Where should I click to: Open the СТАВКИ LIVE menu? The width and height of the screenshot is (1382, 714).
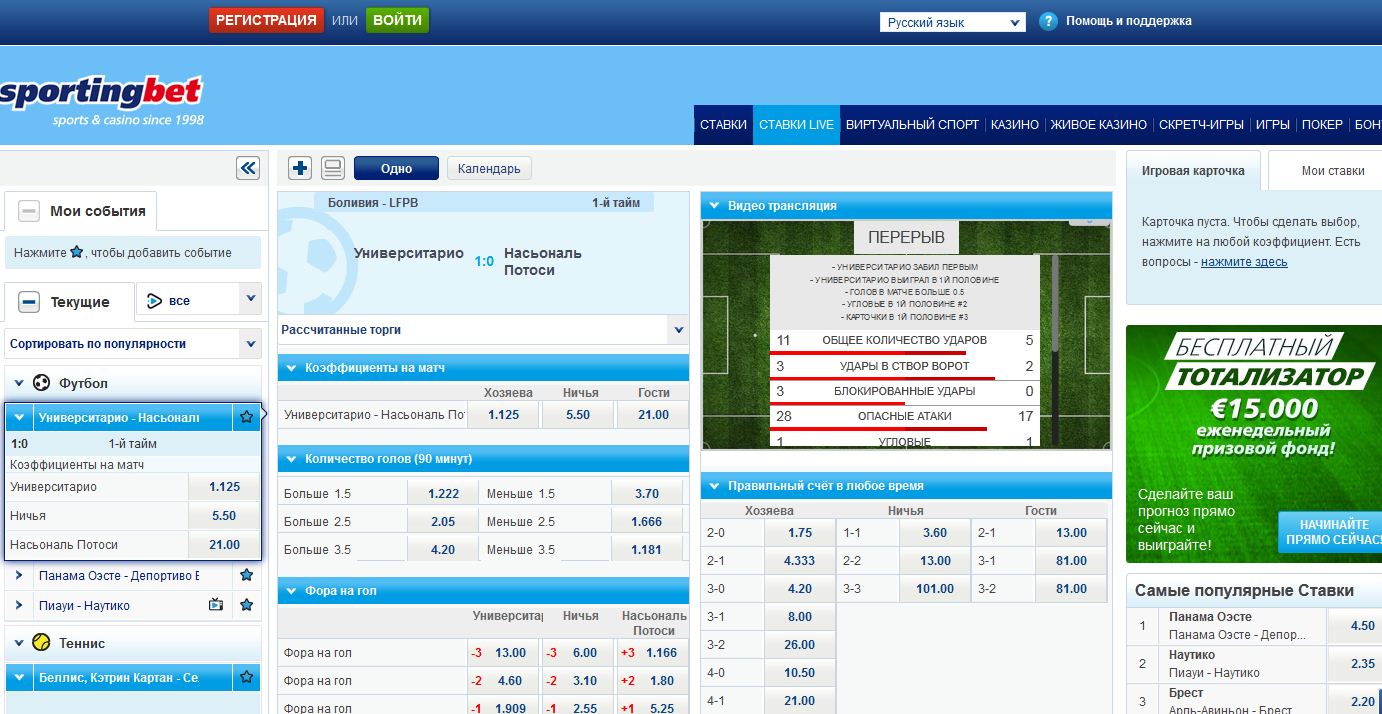pos(796,125)
